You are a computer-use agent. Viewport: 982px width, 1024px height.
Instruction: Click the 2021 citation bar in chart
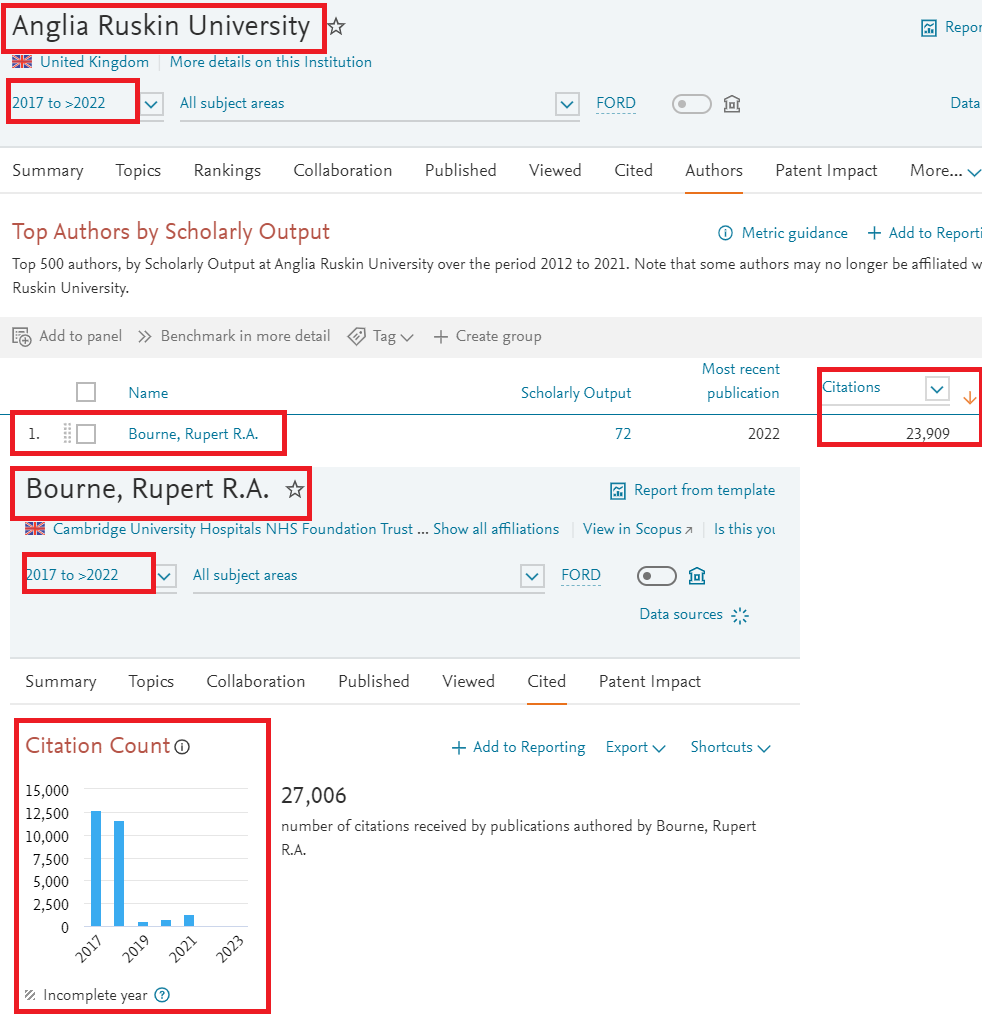[x=189, y=921]
